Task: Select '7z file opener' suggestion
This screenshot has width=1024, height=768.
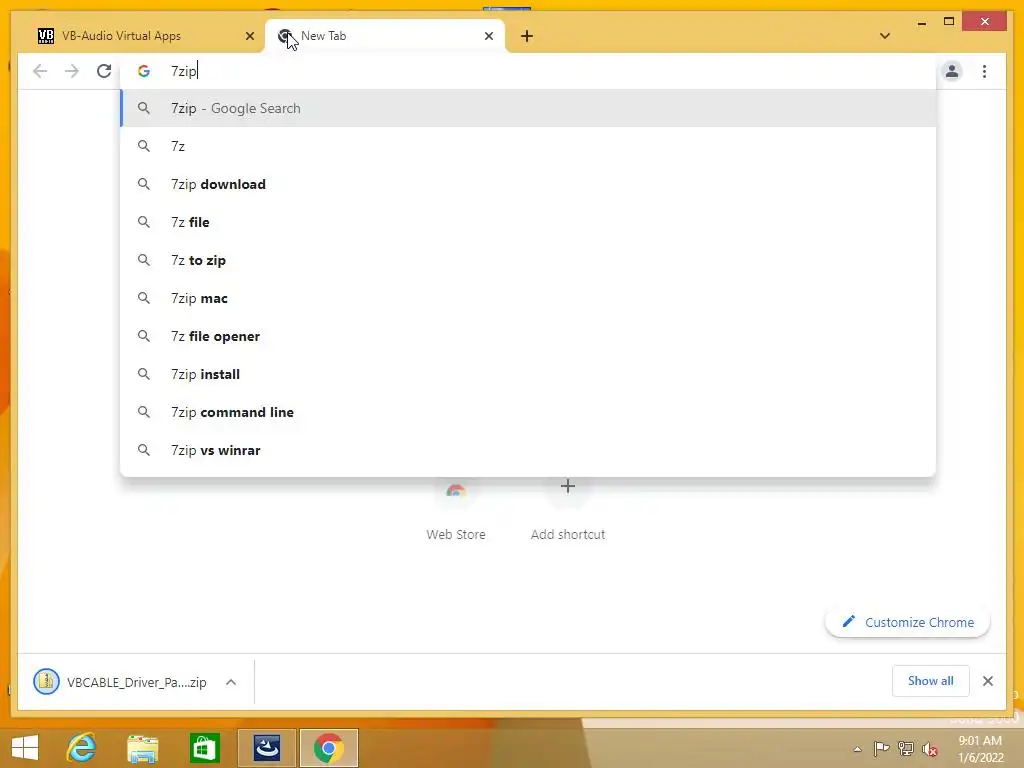Action: click(x=528, y=336)
